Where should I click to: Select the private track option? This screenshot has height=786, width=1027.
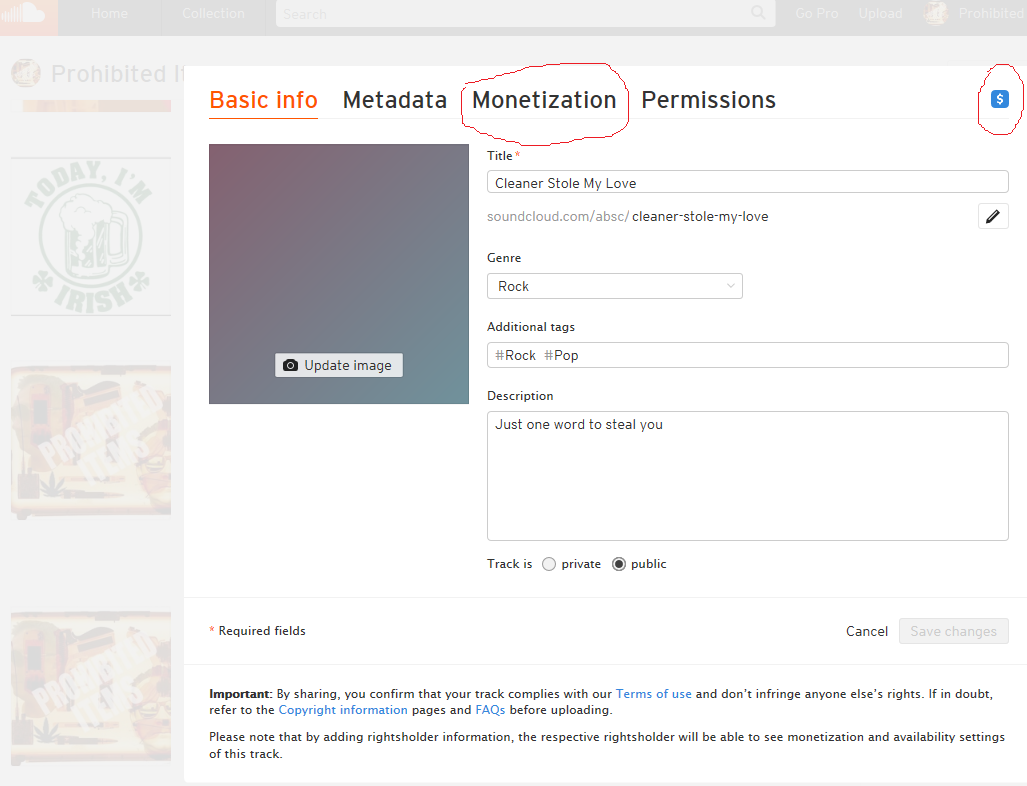pos(549,564)
